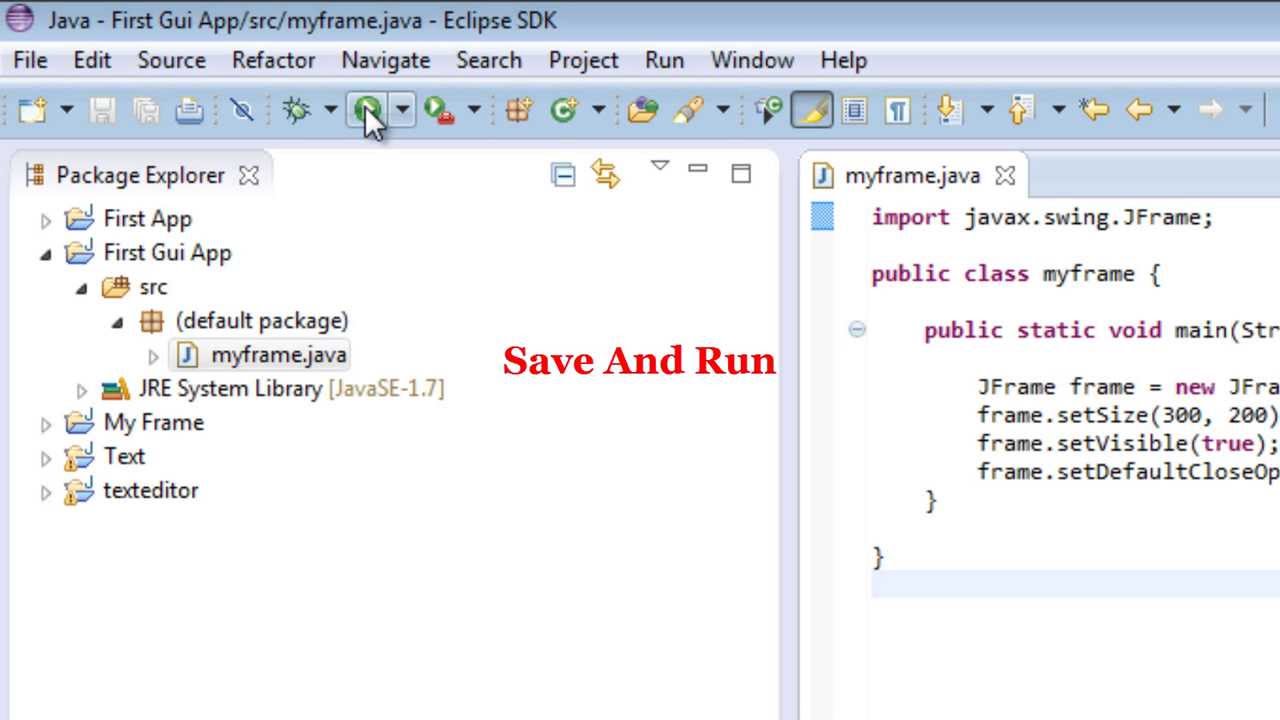Open the Search dropdown arrow
The height and width of the screenshot is (720, 1280).
[x=722, y=109]
